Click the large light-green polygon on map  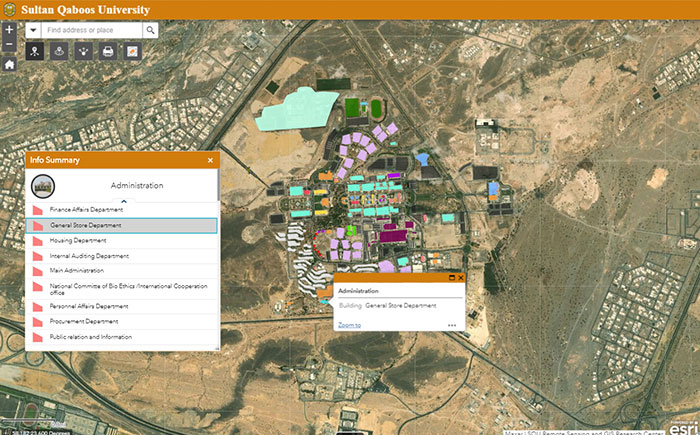click(297, 110)
